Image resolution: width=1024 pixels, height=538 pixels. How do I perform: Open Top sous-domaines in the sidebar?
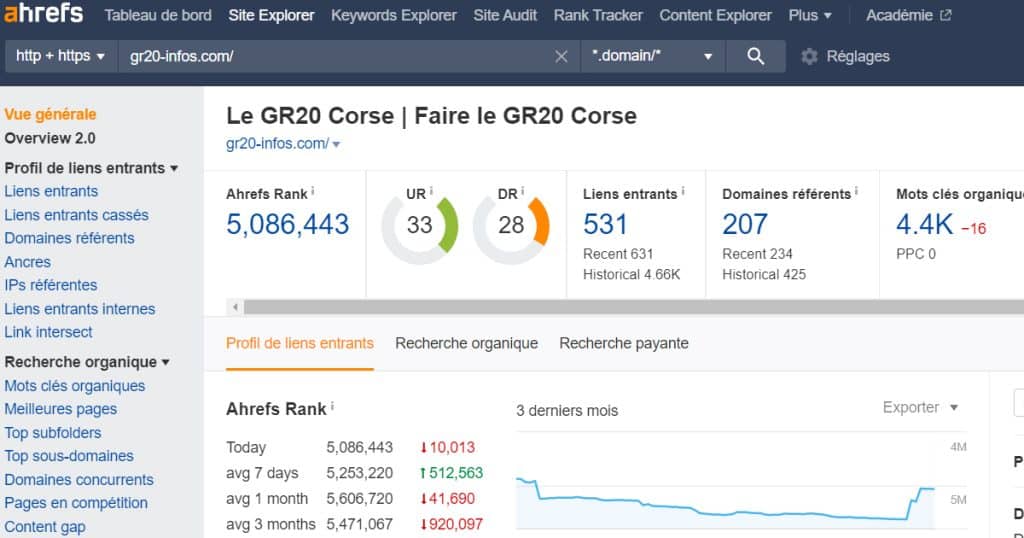coord(69,456)
